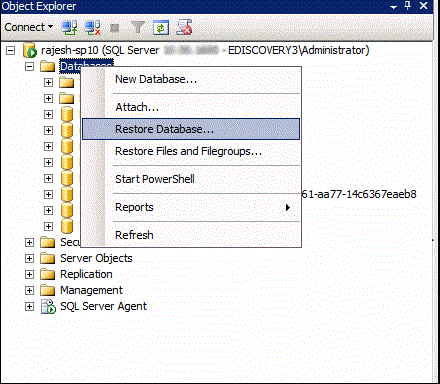Click the SQL Server Agent icon
The image size is (440, 384).
[x=48, y=306]
